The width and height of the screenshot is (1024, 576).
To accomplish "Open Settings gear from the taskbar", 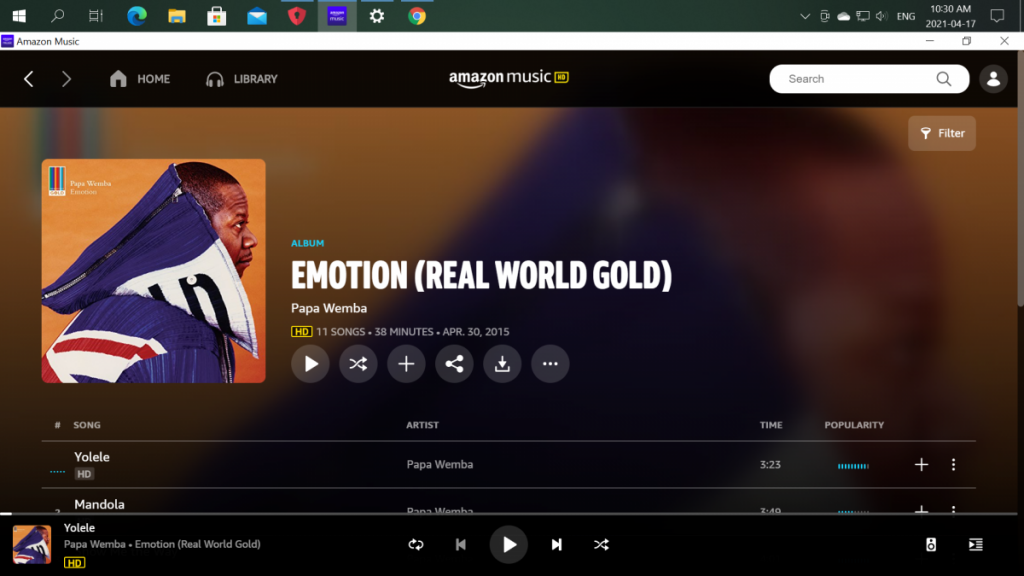I will (377, 16).
